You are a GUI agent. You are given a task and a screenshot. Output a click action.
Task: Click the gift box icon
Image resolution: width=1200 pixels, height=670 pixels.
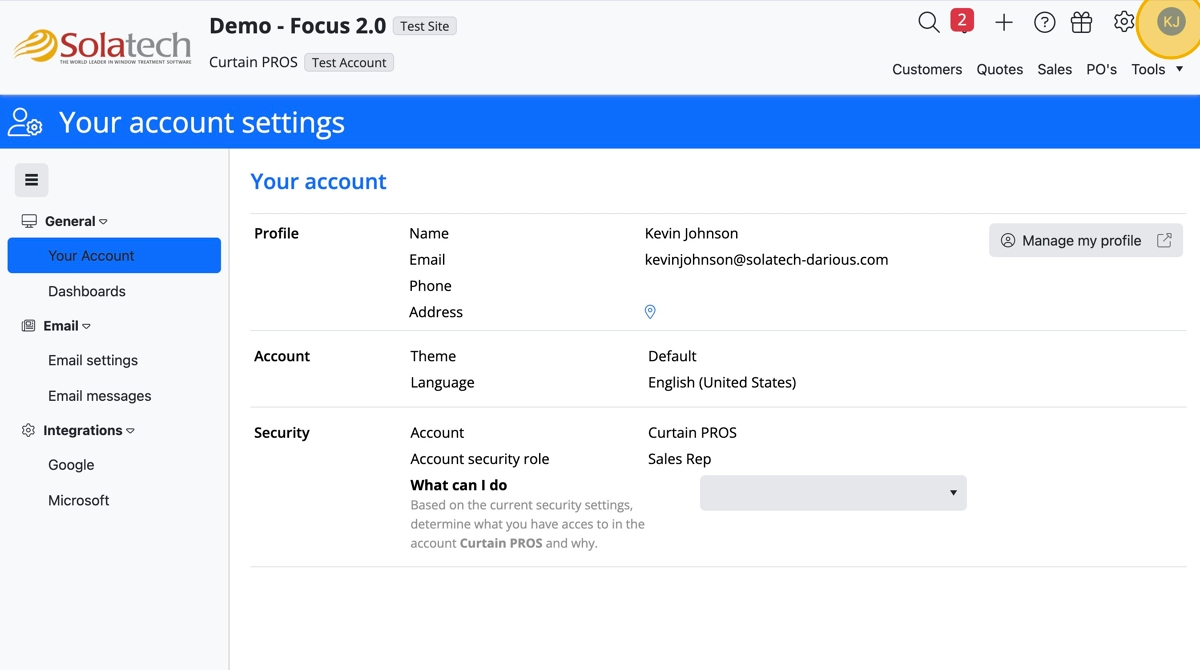1081,22
